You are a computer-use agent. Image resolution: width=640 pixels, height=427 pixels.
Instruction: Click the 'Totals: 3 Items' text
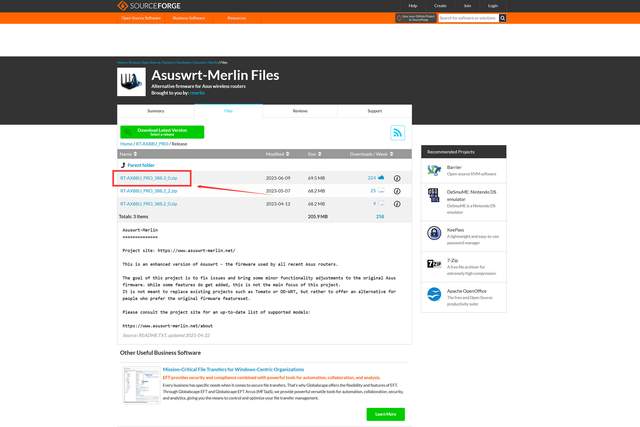tap(133, 217)
